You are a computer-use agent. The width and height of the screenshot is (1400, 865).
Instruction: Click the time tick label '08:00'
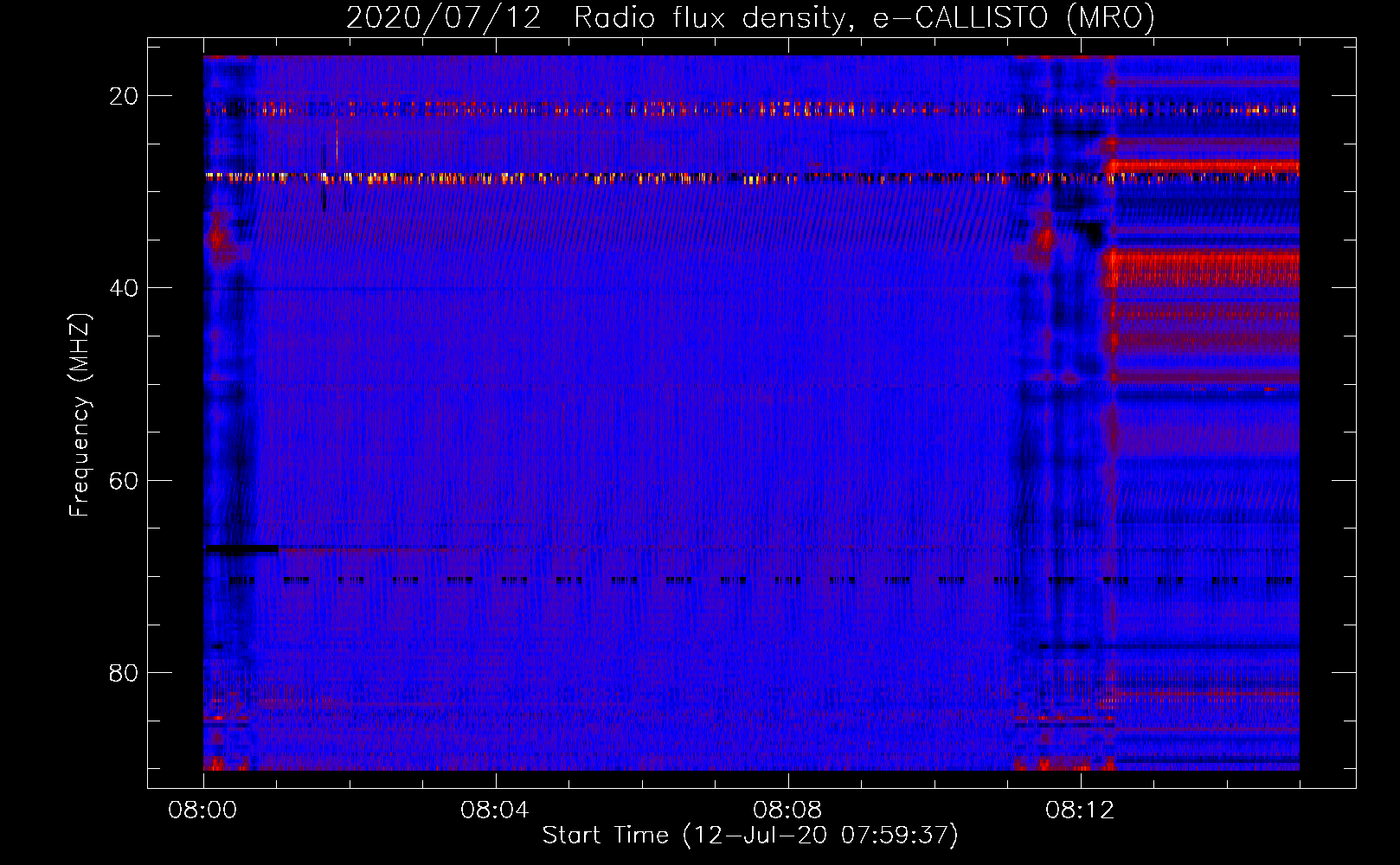tap(203, 811)
